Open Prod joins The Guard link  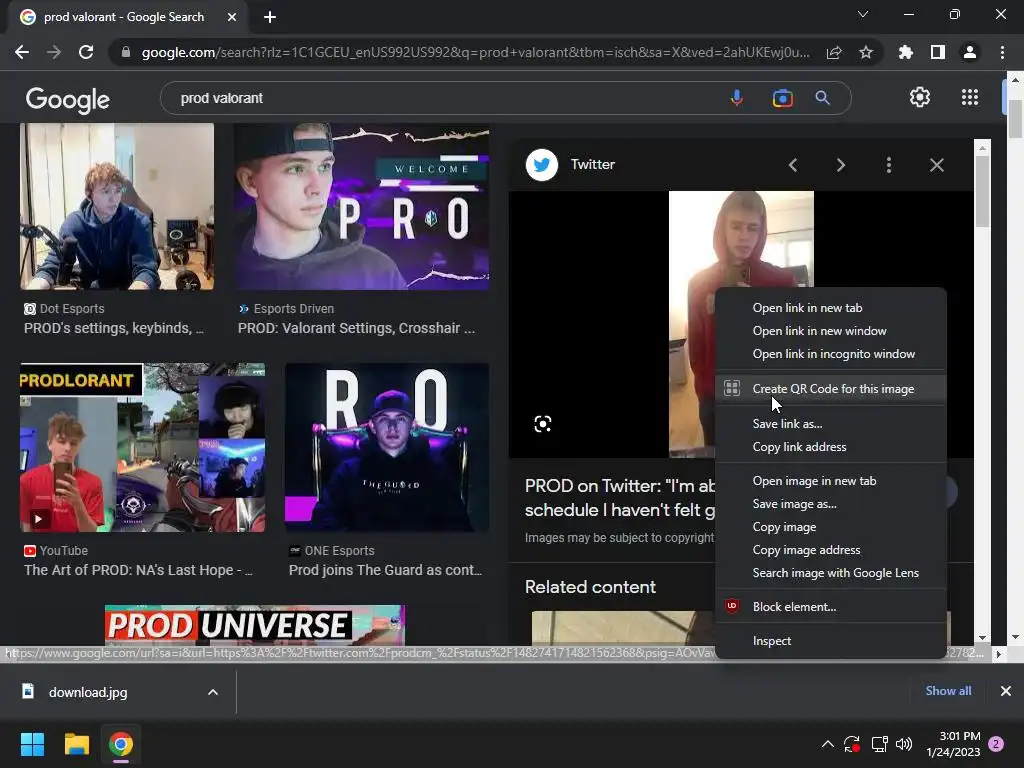385,570
